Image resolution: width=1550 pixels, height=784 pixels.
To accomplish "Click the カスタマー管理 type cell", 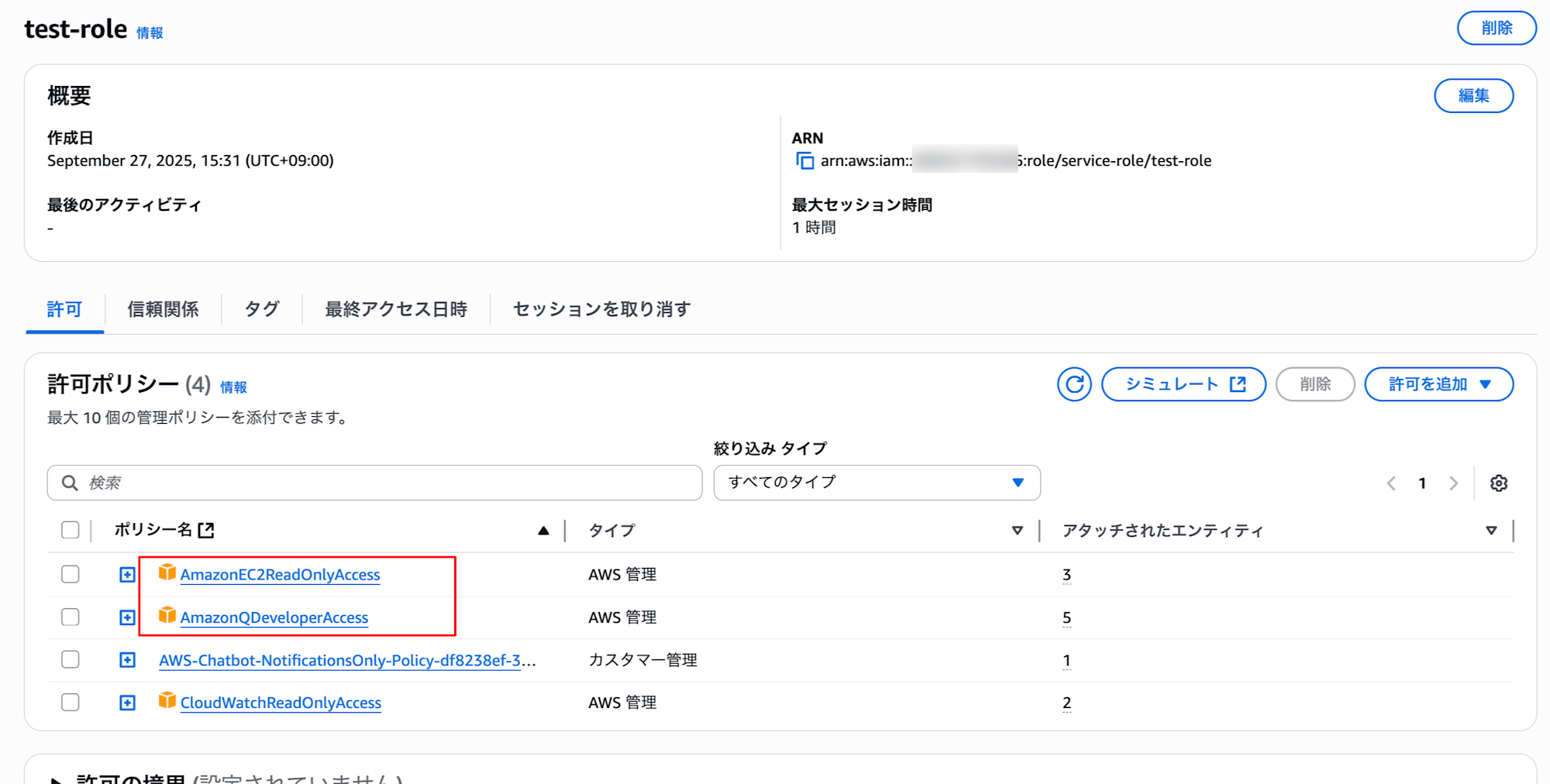I will coord(642,660).
